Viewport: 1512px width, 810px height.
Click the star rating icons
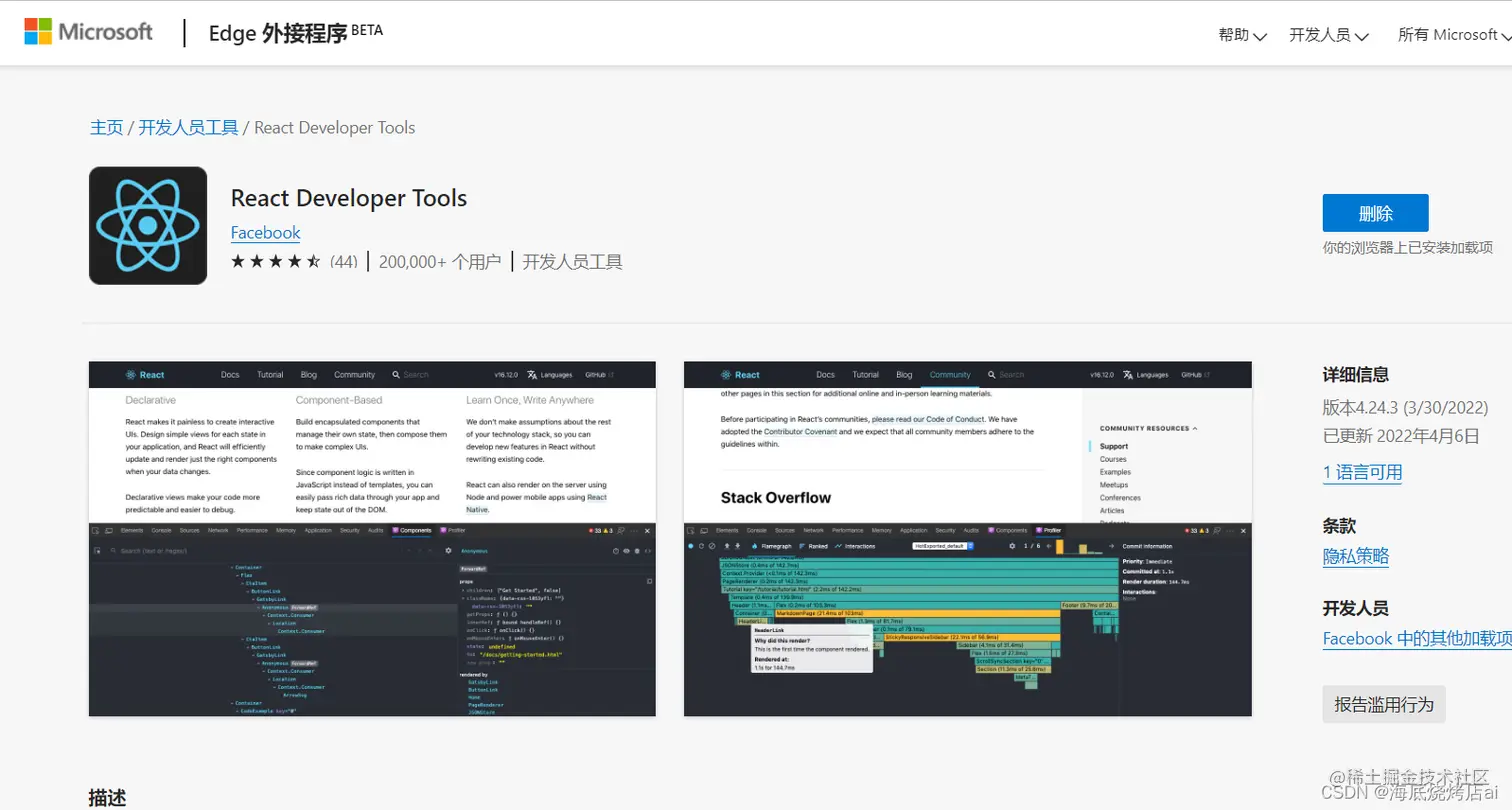[x=276, y=262]
